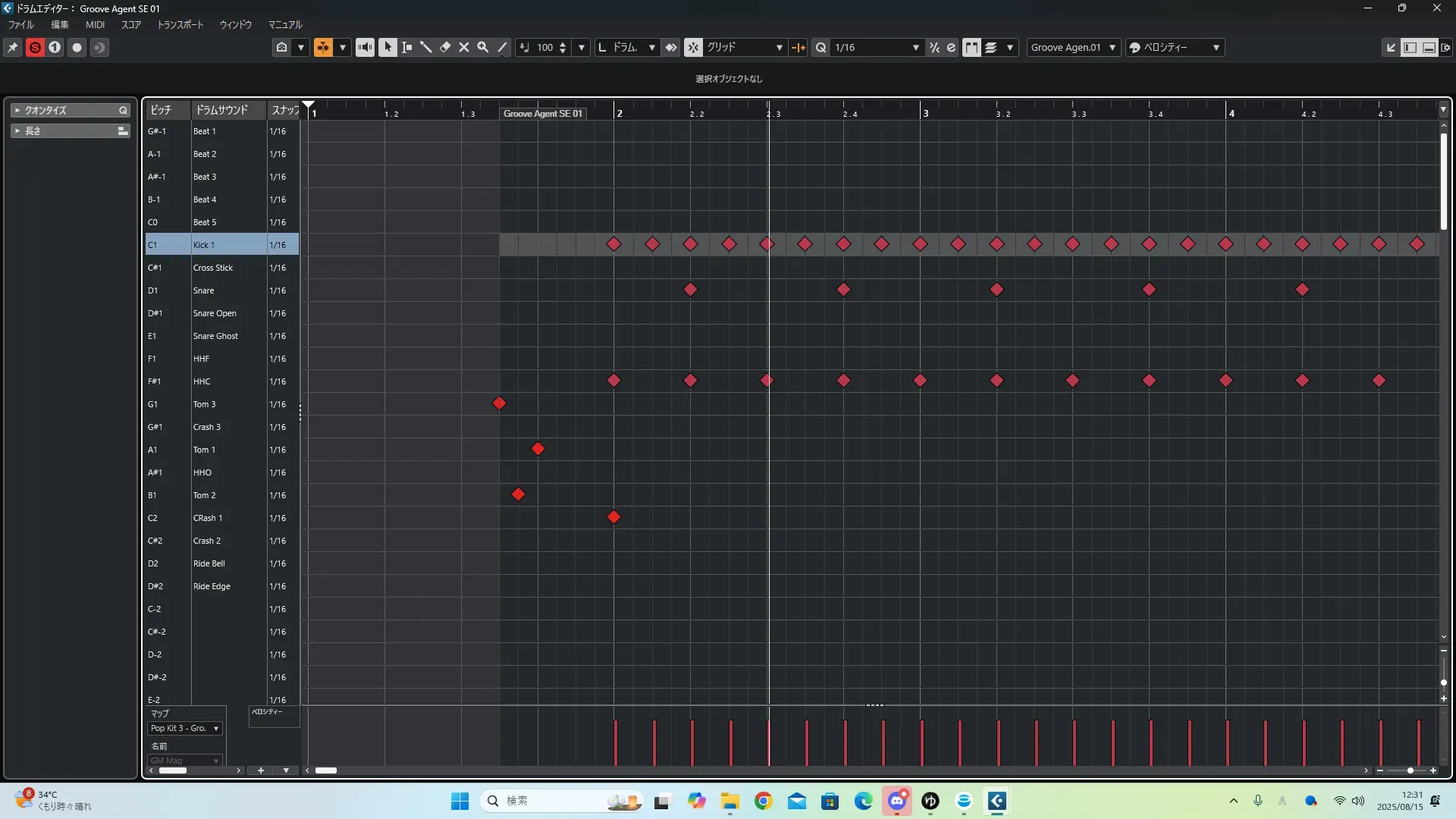Select the Line draw tool
The height and width of the screenshot is (819, 1456).
tap(502, 47)
